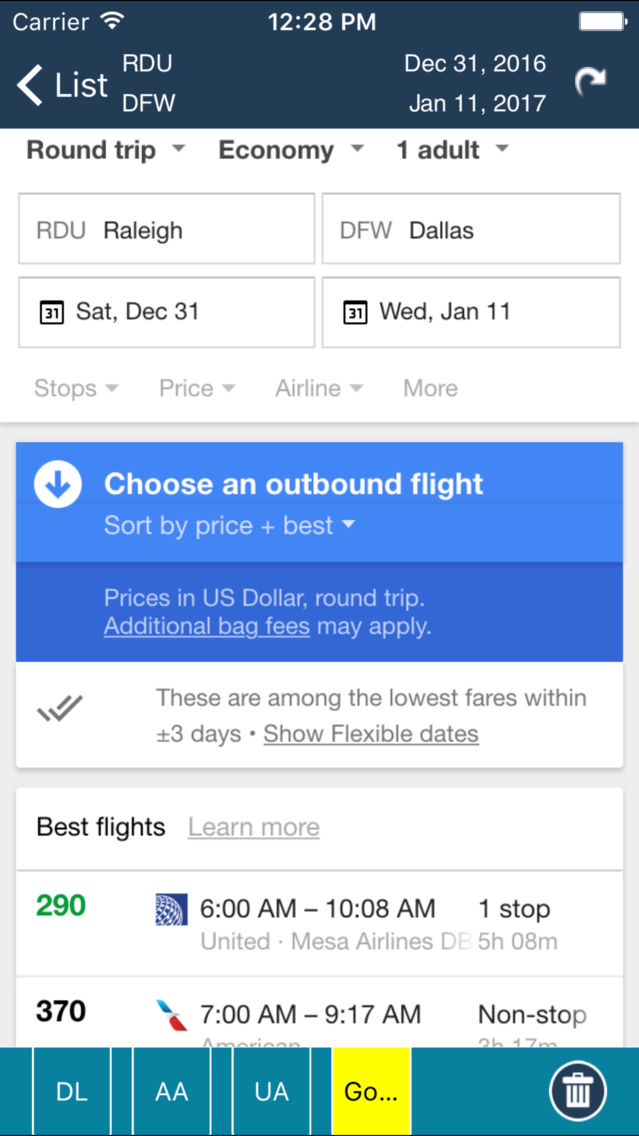Image resolution: width=639 pixels, height=1136 pixels.
Task: Tap the return date calendar icon
Action: click(x=355, y=312)
